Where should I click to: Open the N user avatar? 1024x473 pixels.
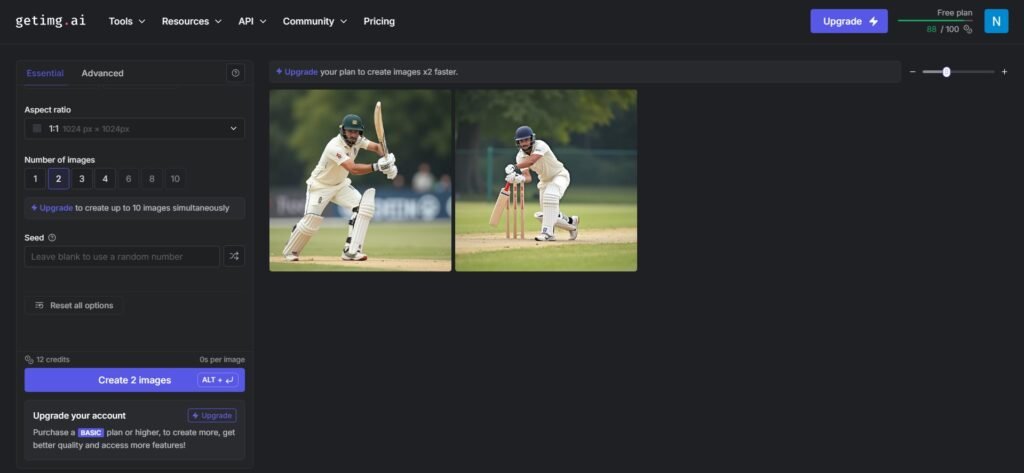pos(996,21)
